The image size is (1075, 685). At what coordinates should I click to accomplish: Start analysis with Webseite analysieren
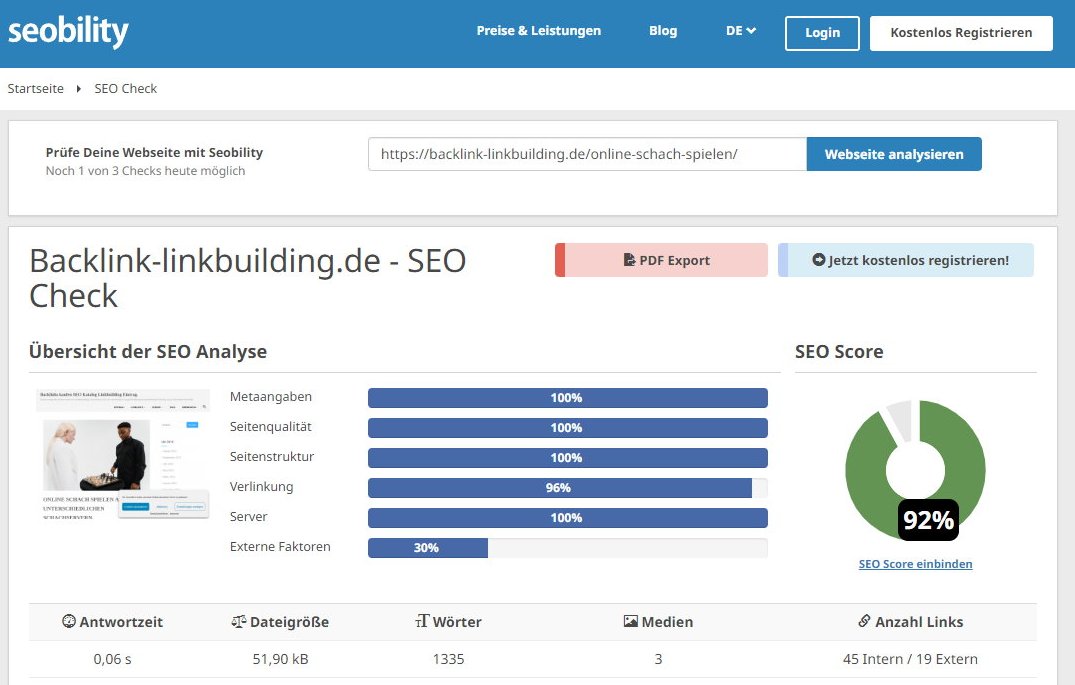(x=893, y=154)
